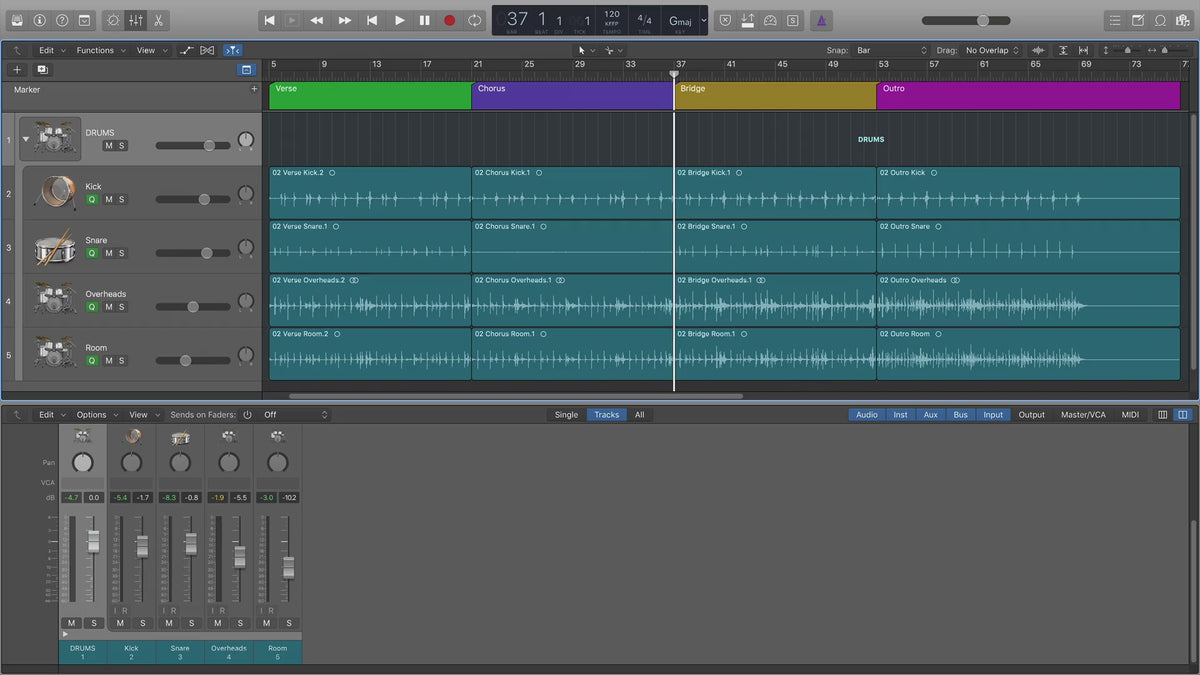Click the Master/VCA filter button
The height and width of the screenshot is (675, 1200).
pyautogui.click(x=1083, y=415)
